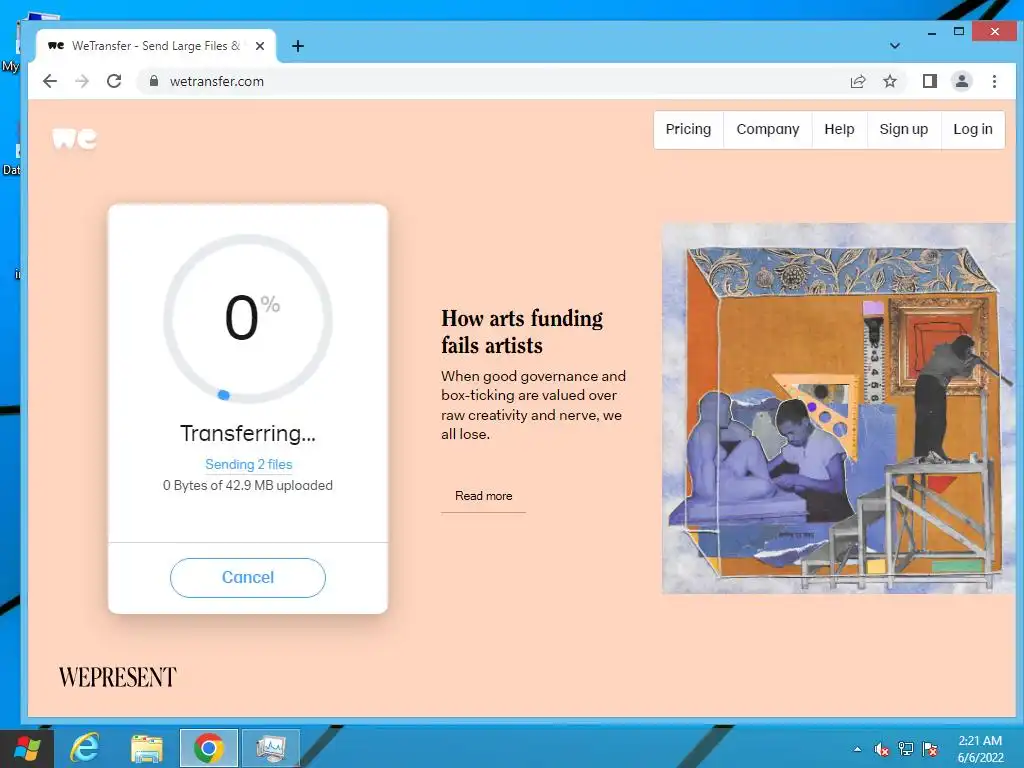Screen dimensions: 1024x768
Task: Click the share page icon in the address bar
Action: (857, 81)
